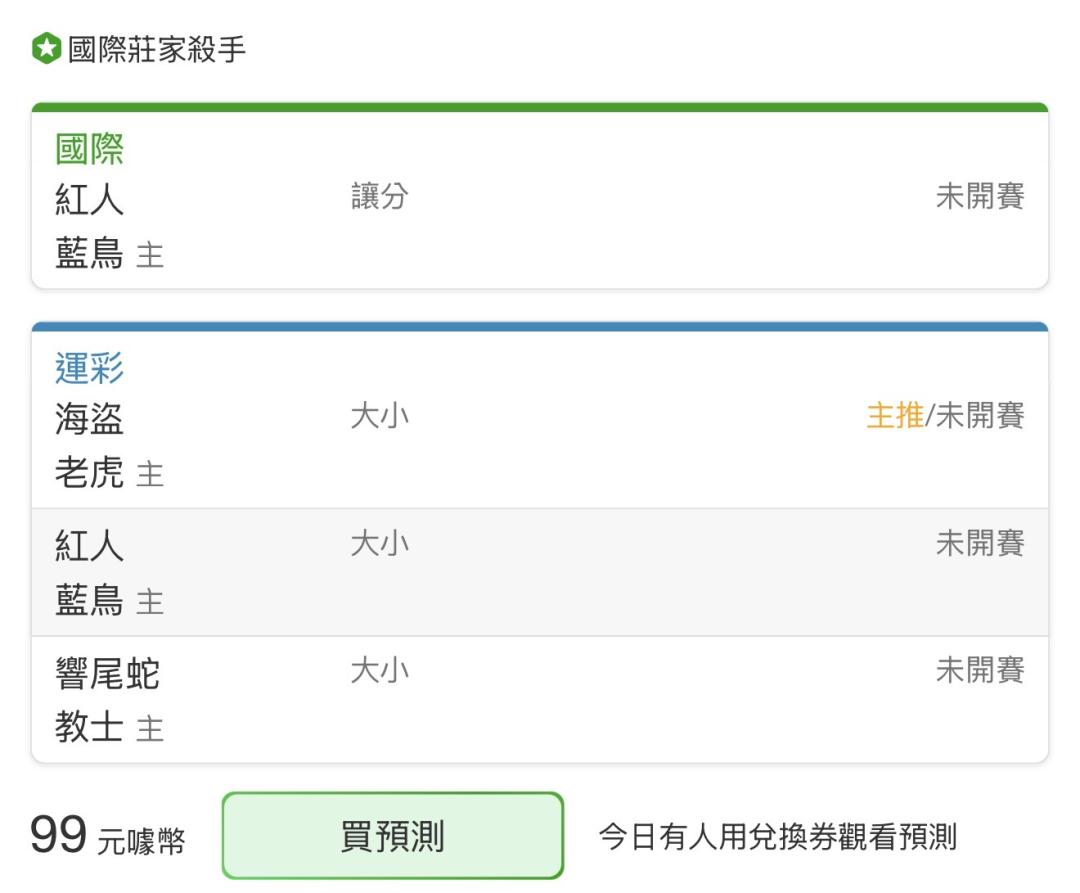Click the 大小 label on the 海盜 row
Image resolution: width=1080 pixels, height=893 pixels.
pyautogui.click(x=380, y=415)
